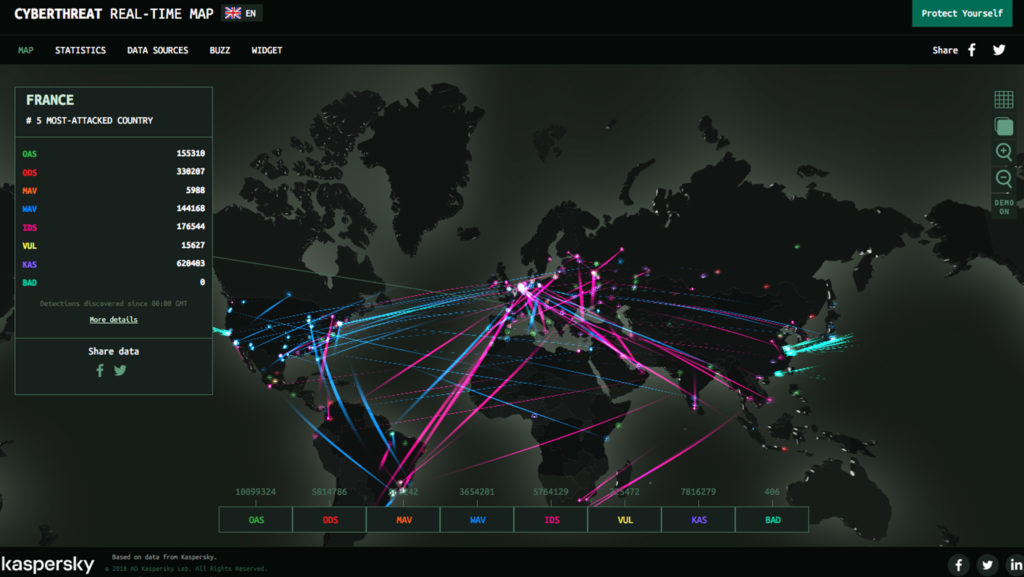This screenshot has height=577, width=1024.
Task: Click VUL row in France panel
Action: [114, 245]
